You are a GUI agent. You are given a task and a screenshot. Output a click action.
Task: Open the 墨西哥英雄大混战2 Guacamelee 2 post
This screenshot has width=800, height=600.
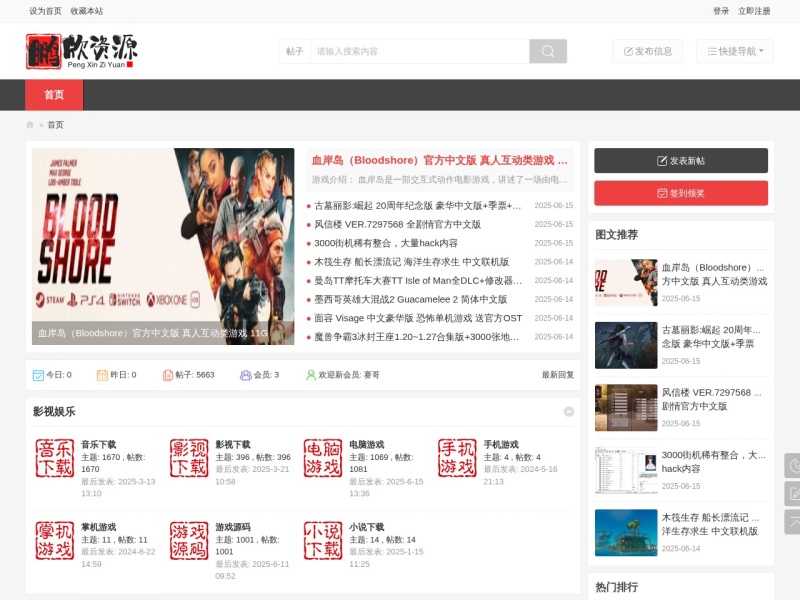pyautogui.click(x=411, y=299)
